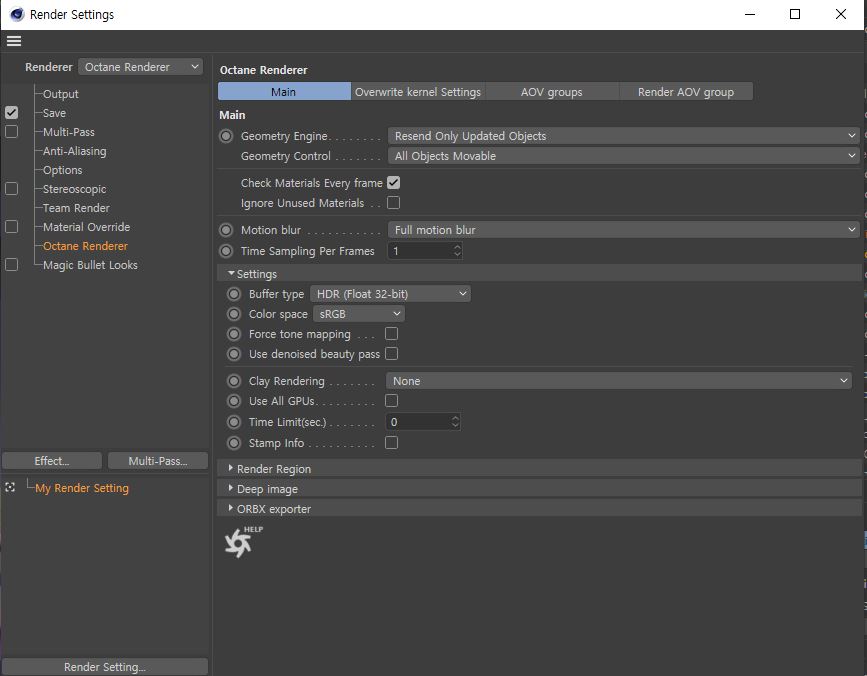Toggle Time Limit animation dot
867x676 pixels.
click(234, 422)
